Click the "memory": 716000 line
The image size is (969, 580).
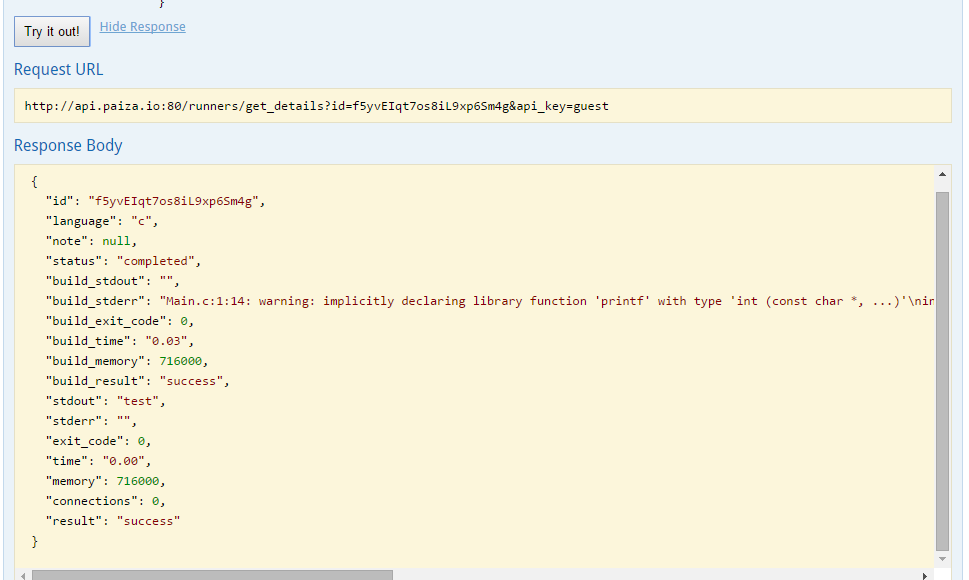coord(106,481)
